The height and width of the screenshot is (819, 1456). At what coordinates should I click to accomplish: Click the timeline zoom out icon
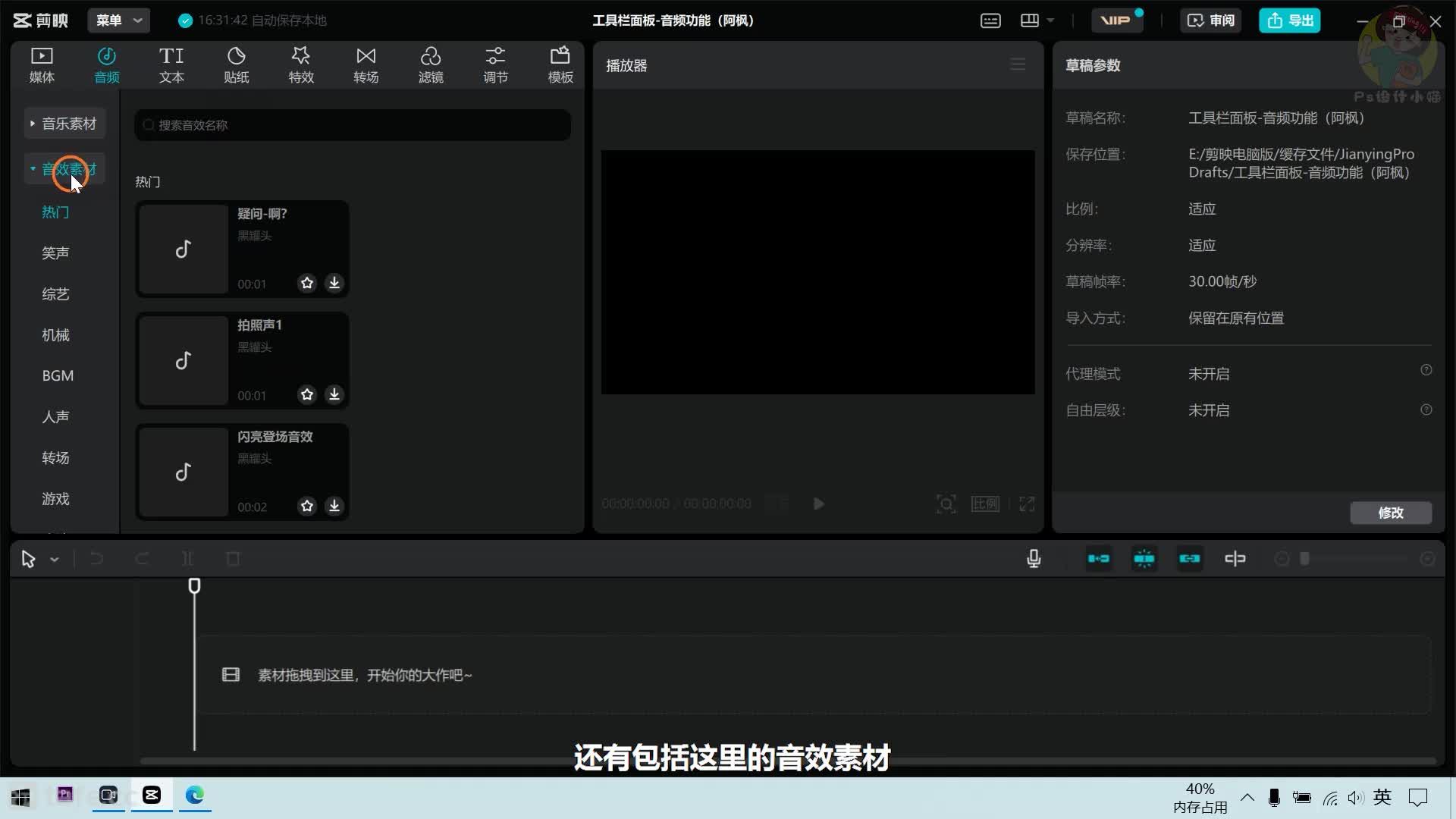click(1282, 559)
